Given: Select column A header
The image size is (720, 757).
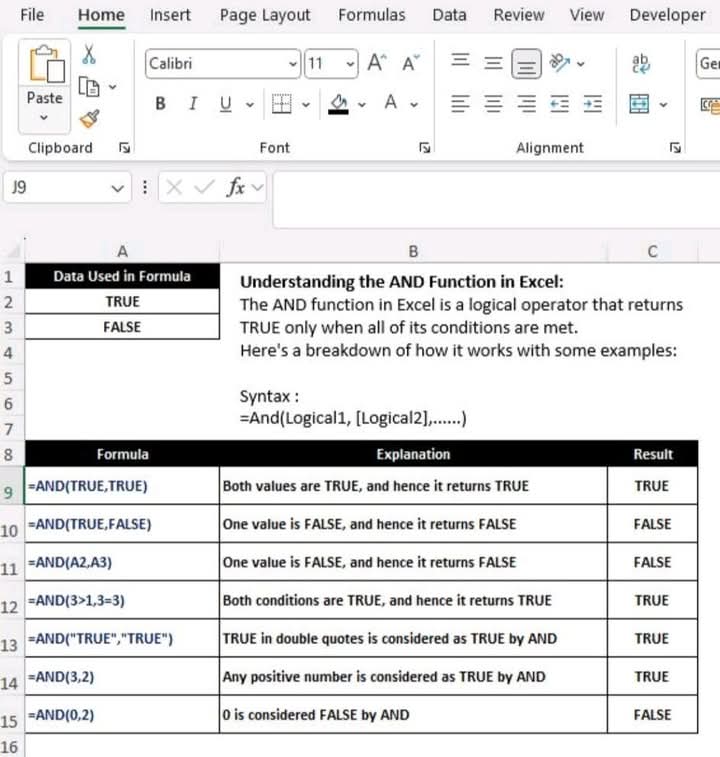Looking at the screenshot, I should (x=122, y=251).
